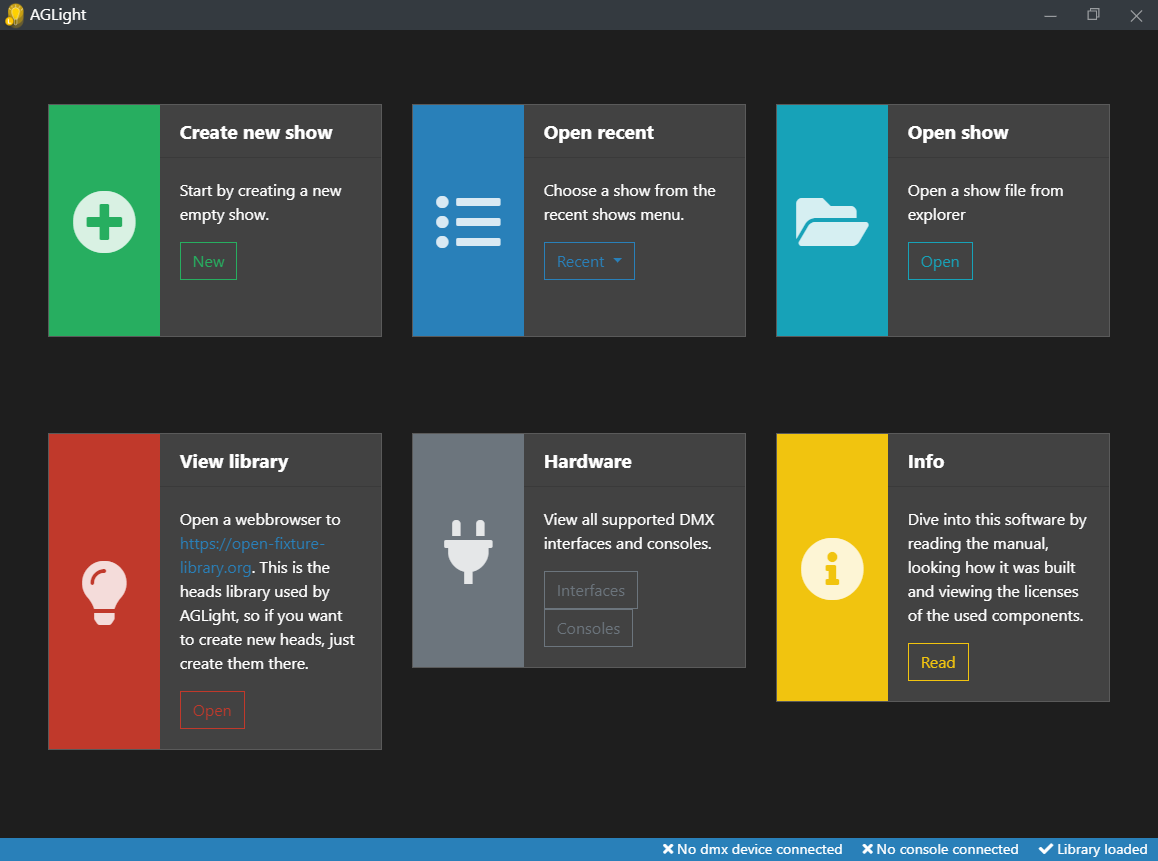Click the X icon beside No dmx device connected
1158x861 pixels.
click(668, 849)
